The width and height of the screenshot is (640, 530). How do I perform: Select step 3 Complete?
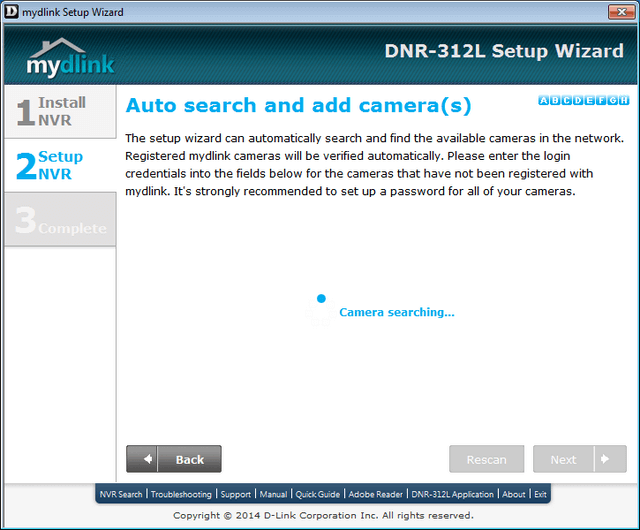coord(60,219)
